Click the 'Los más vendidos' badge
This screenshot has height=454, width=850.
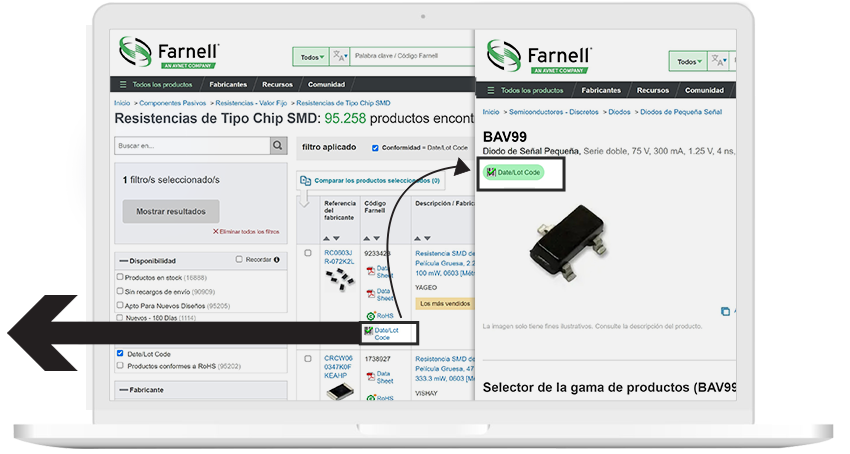[x=445, y=304]
